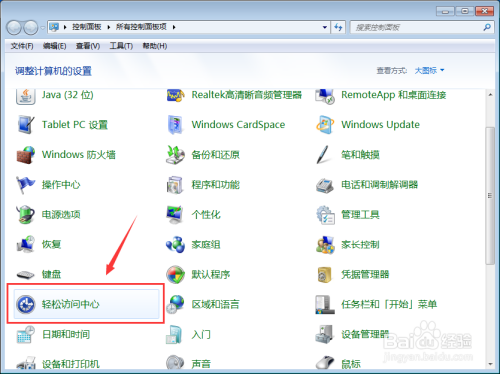The image size is (500, 374).
Task: Click the scrollbar up arrow
Action: coord(490,95)
